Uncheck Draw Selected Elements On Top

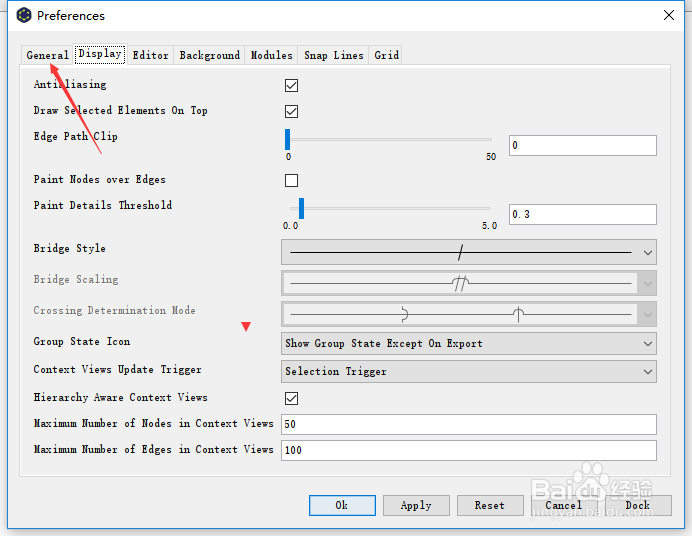[x=291, y=111]
